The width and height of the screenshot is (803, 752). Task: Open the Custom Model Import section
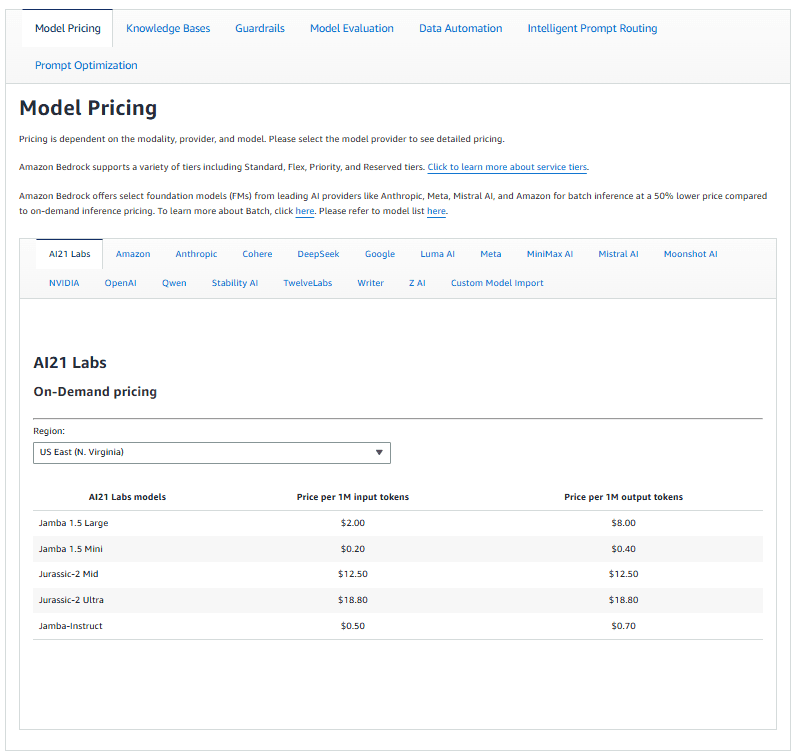click(x=497, y=283)
